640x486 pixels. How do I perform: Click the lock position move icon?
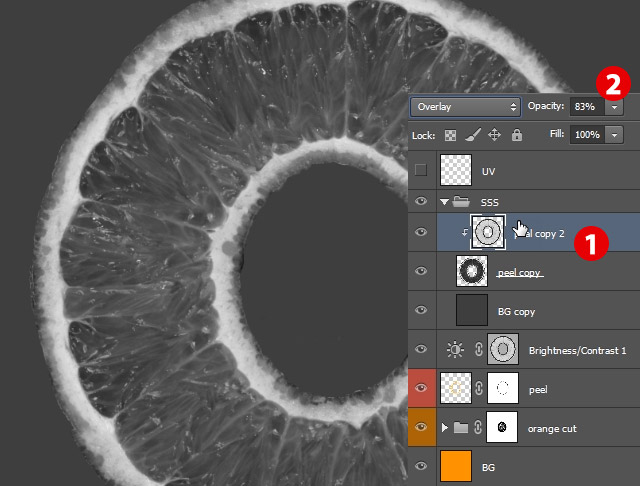(494, 135)
